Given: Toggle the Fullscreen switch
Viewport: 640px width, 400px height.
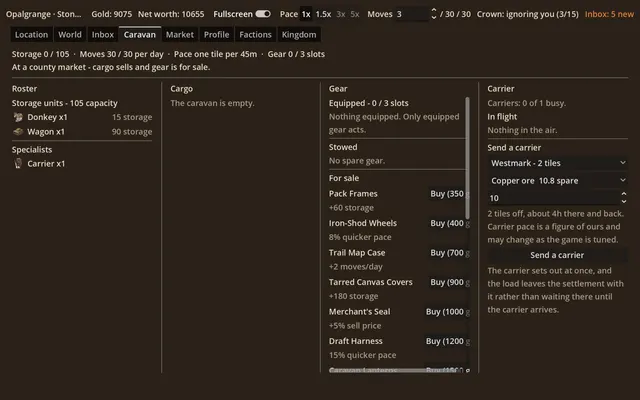Looking at the screenshot, I should pyautogui.click(x=263, y=14).
